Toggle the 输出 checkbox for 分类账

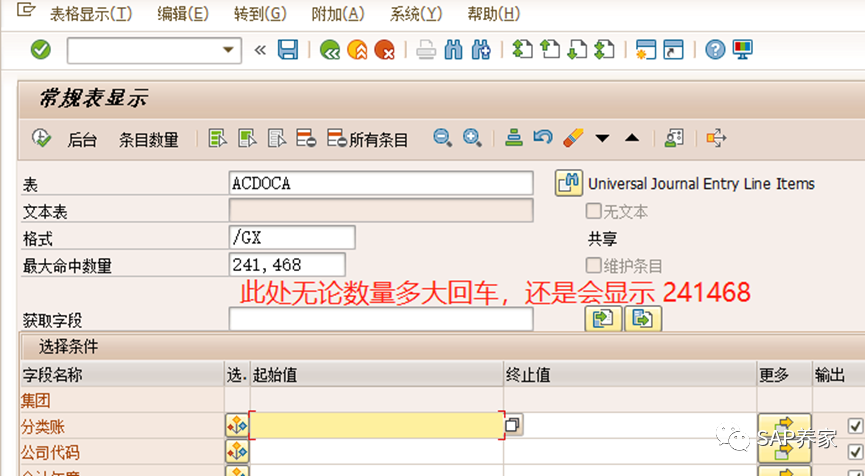tap(856, 426)
